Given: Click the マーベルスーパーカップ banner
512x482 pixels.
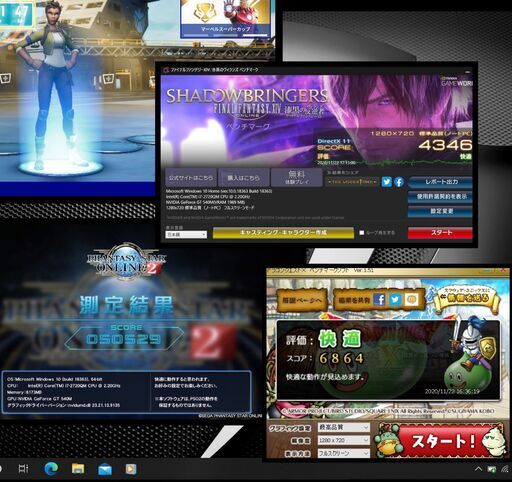Looking at the screenshot, I should pyautogui.click(x=225, y=19).
